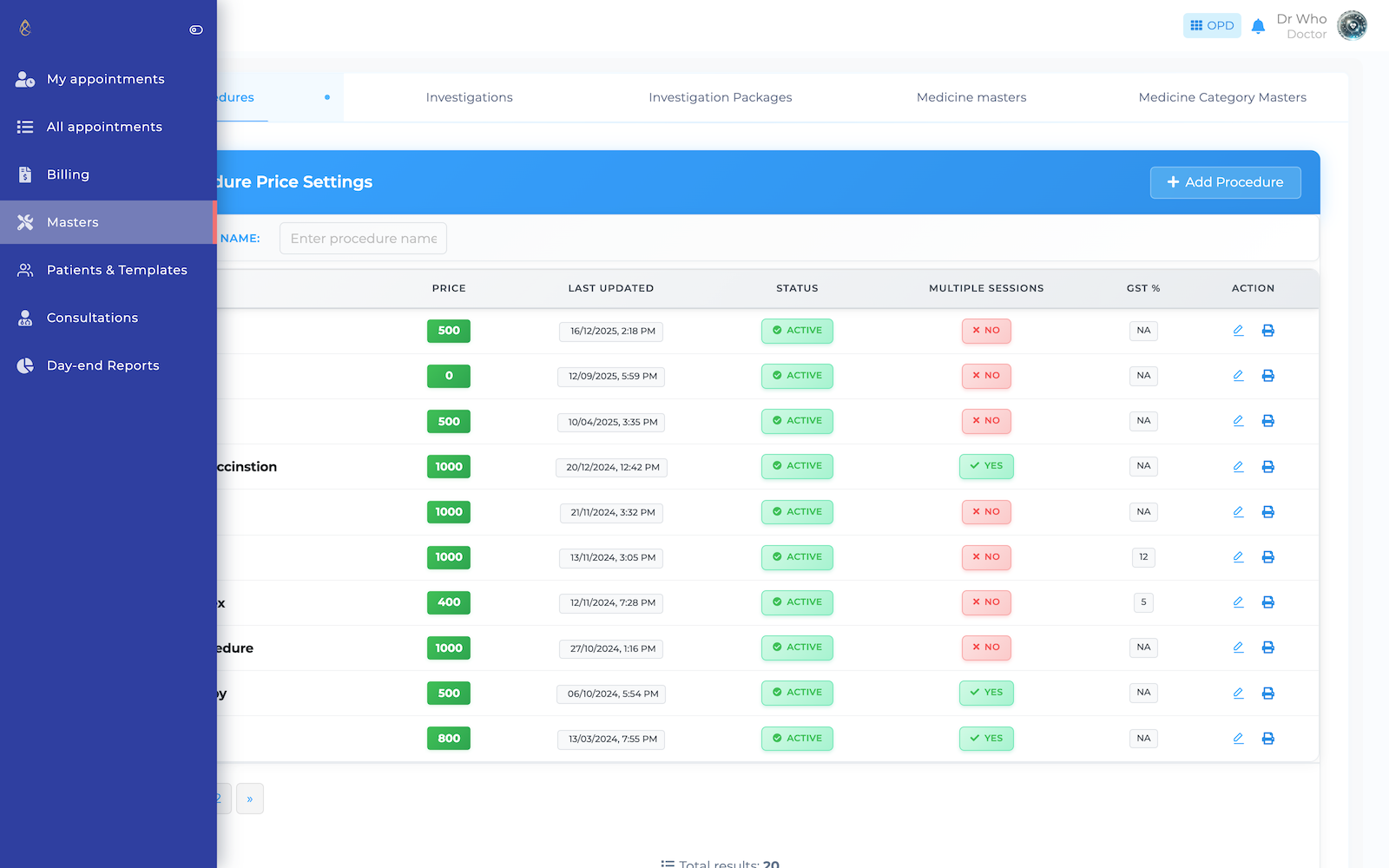Select the Masters wrench icon in sidebar
Screen dimensions: 1389x868
[x=23, y=222]
